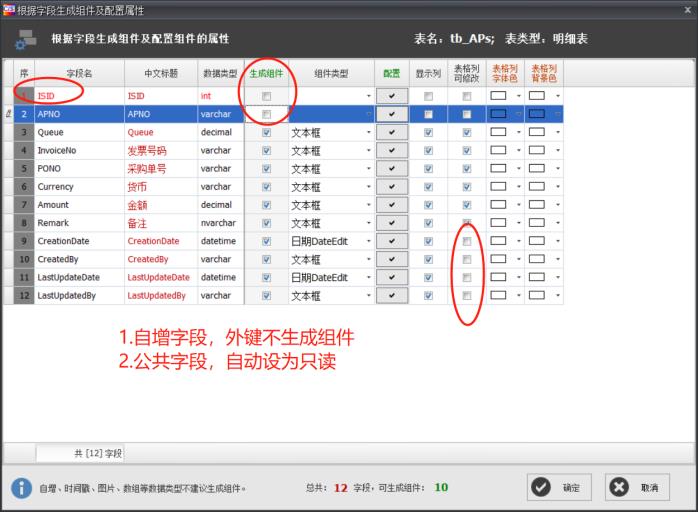Image resolution: width=698 pixels, height=513 pixels.
Task: Click the app icon in title bar
Action: coord(8,9)
